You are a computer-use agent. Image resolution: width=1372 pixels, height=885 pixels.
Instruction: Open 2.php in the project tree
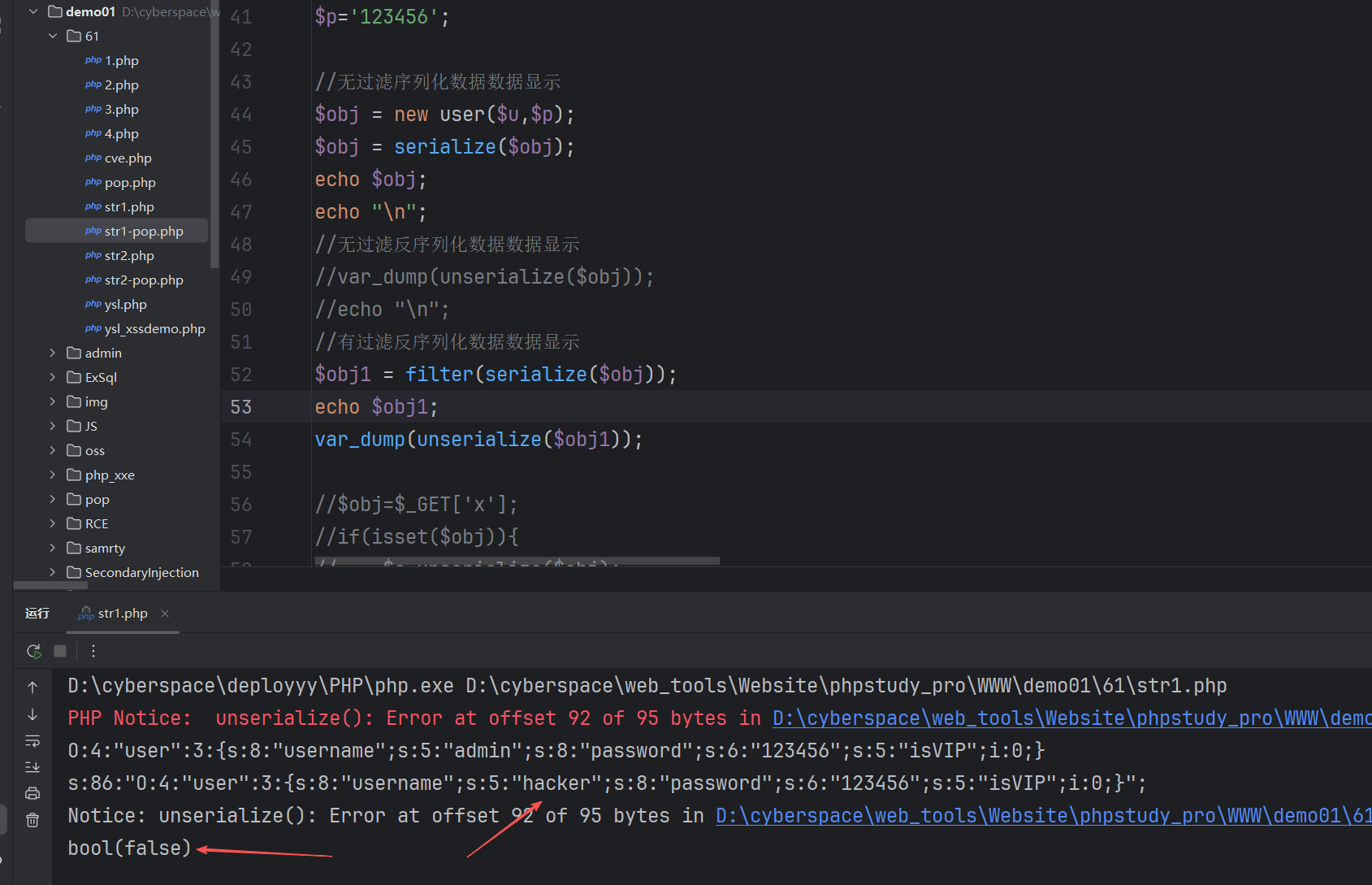coord(121,85)
